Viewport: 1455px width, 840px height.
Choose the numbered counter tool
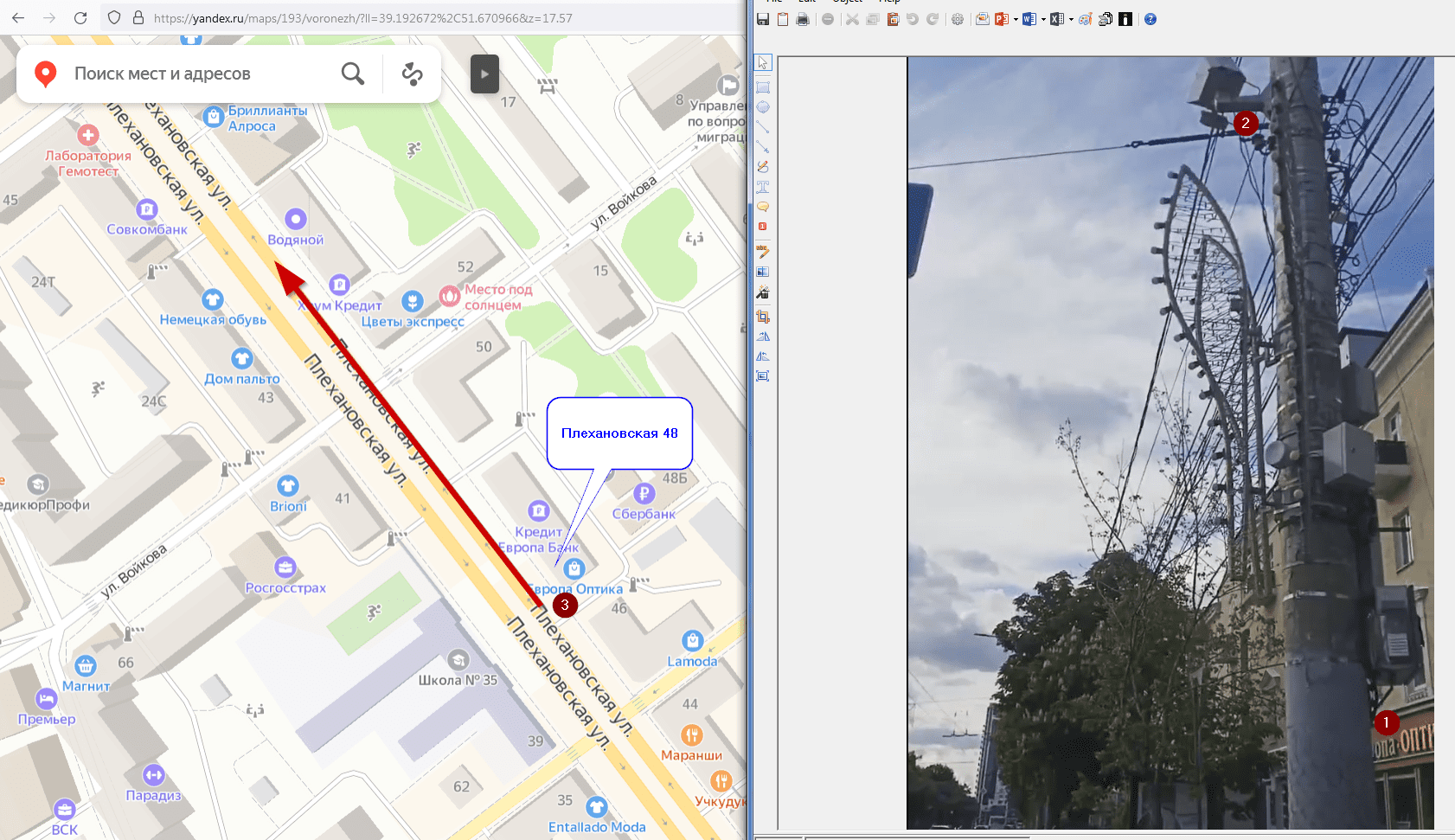[x=763, y=226]
